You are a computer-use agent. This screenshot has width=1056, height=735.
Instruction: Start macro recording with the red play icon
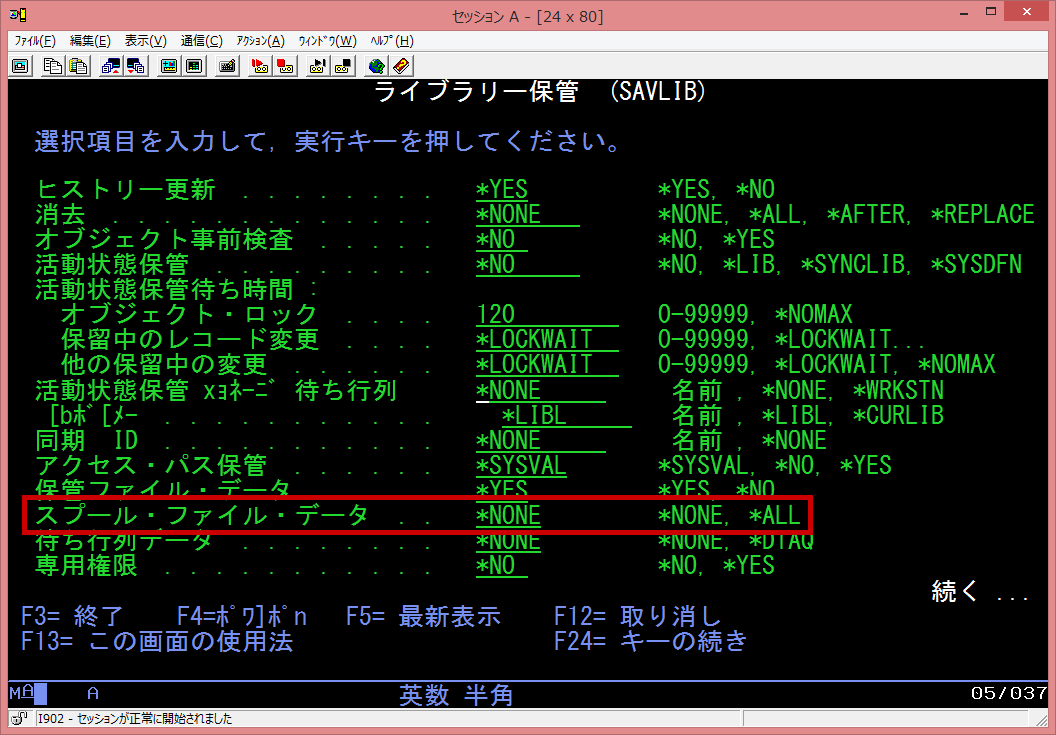(x=260, y=66)
